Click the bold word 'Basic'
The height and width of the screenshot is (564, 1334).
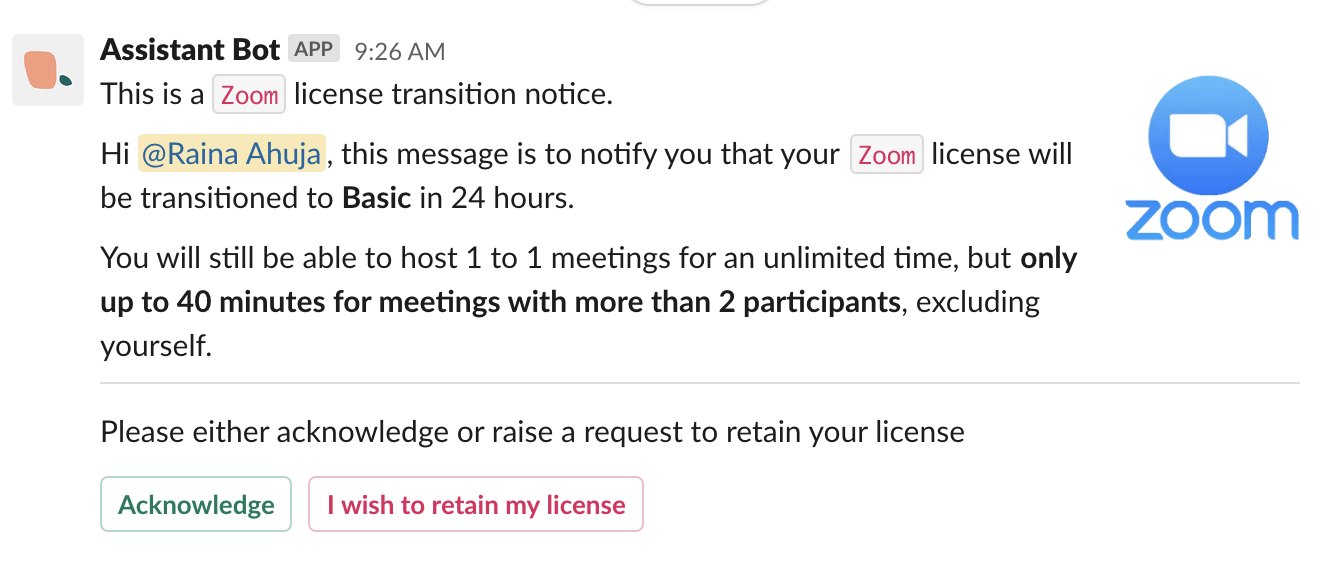click(376, 198)
